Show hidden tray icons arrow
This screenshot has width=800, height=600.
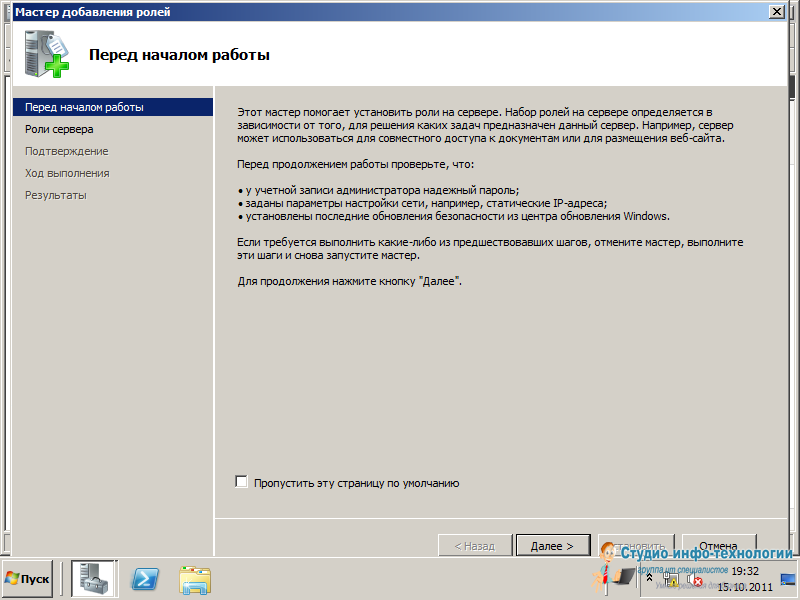(x=649, y=578)
